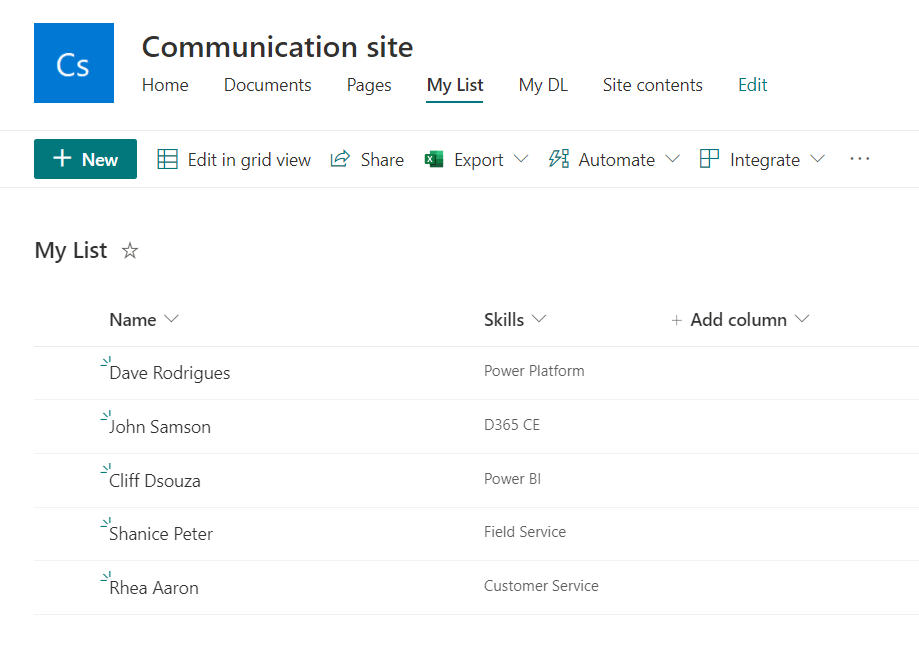
Task: Select the Integrate icon
Action: point(709,159)
